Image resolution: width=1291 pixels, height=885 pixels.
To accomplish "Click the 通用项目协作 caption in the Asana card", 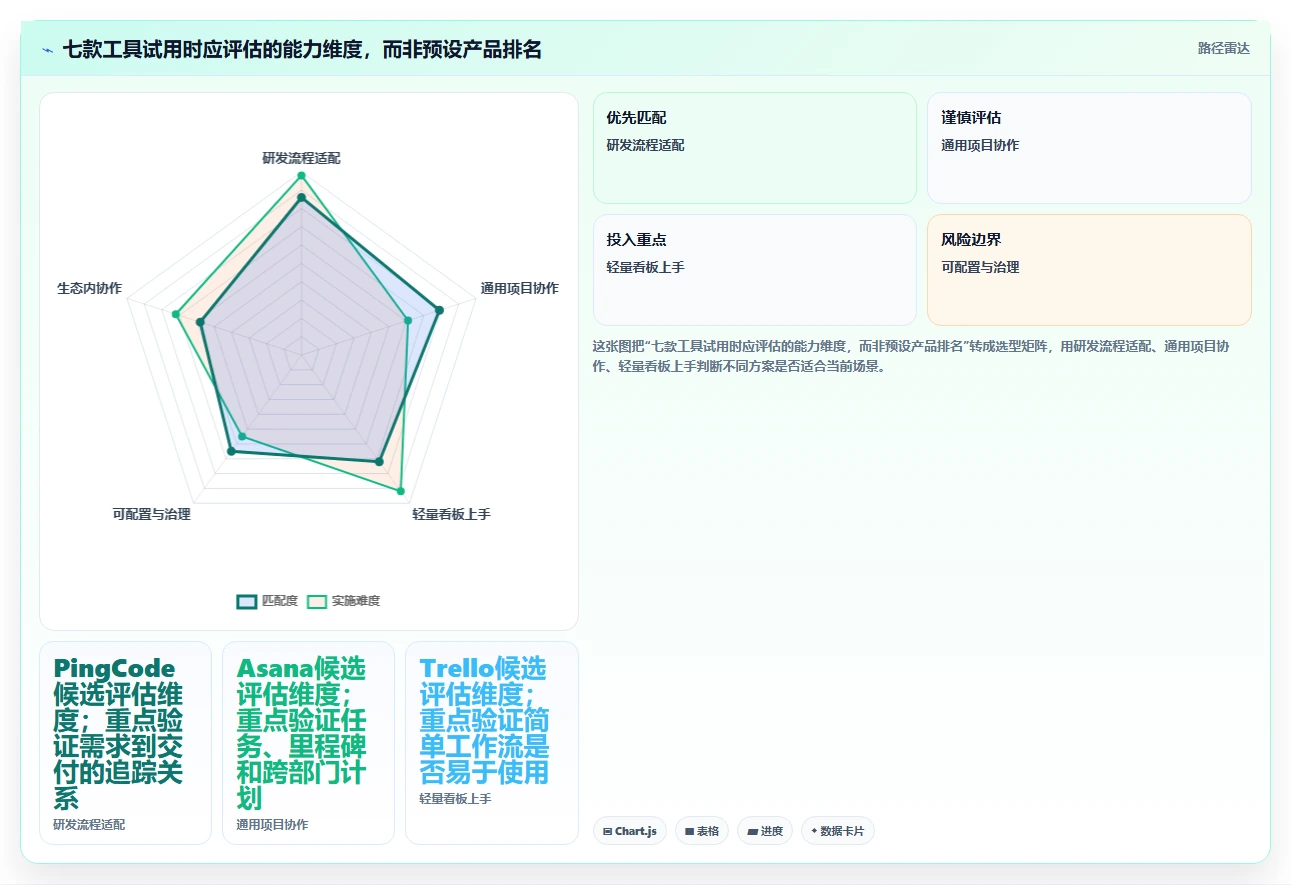I will pos(272,825).
